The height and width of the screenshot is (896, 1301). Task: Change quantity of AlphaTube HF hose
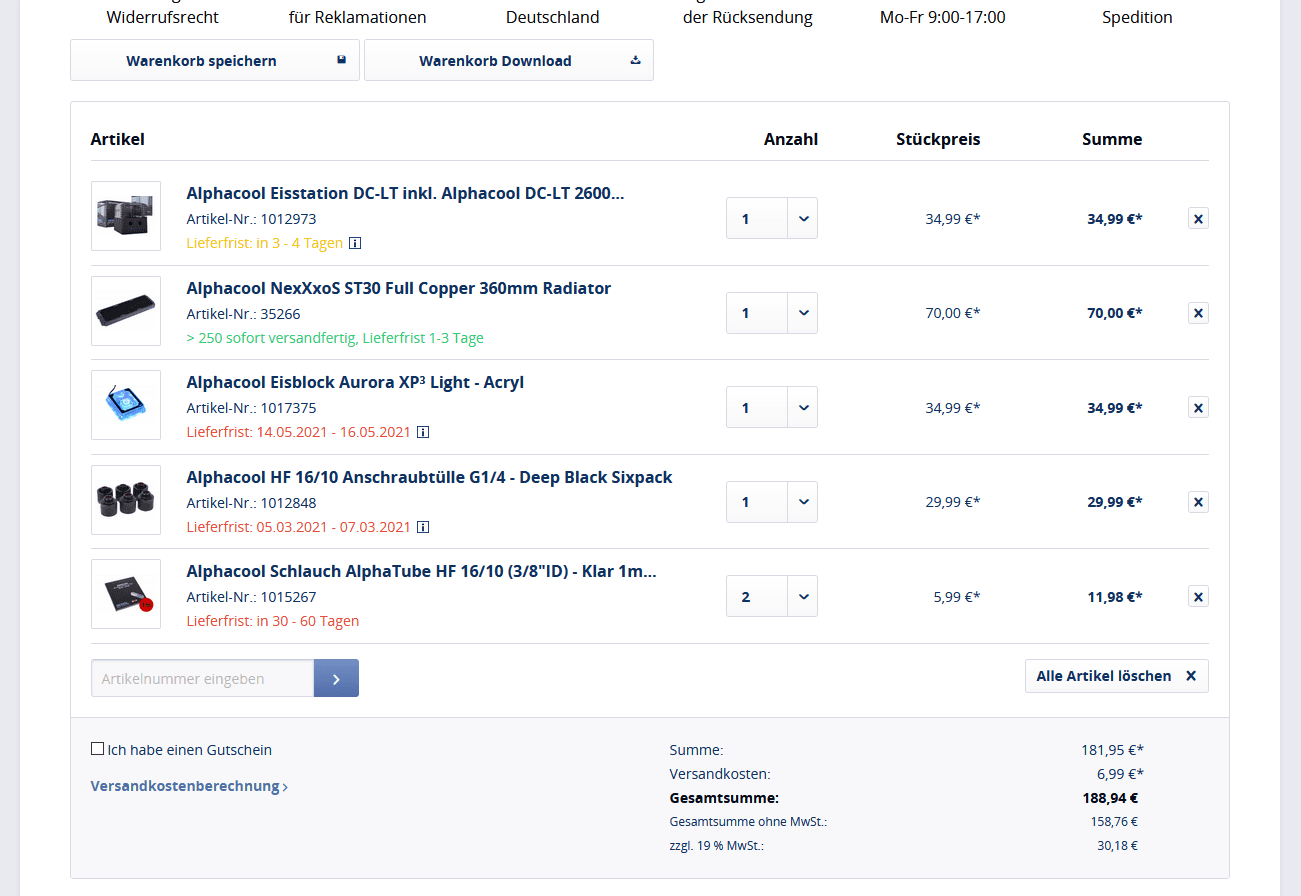tap(802, 597)
